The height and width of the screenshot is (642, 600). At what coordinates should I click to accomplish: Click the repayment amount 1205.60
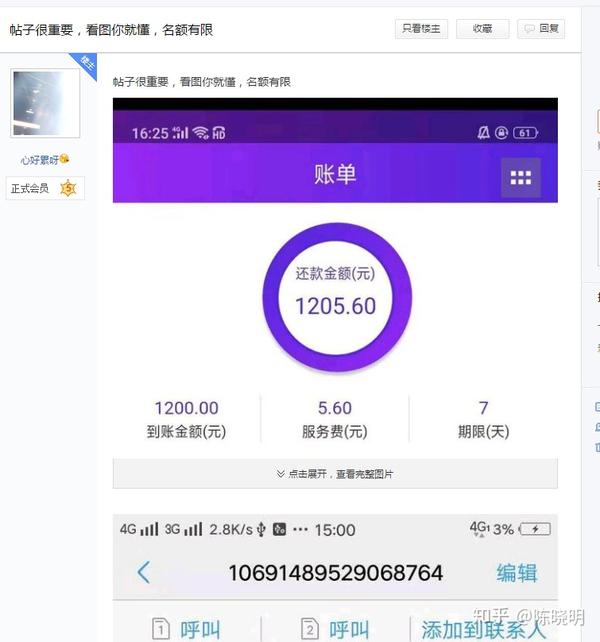click(335, 306)
